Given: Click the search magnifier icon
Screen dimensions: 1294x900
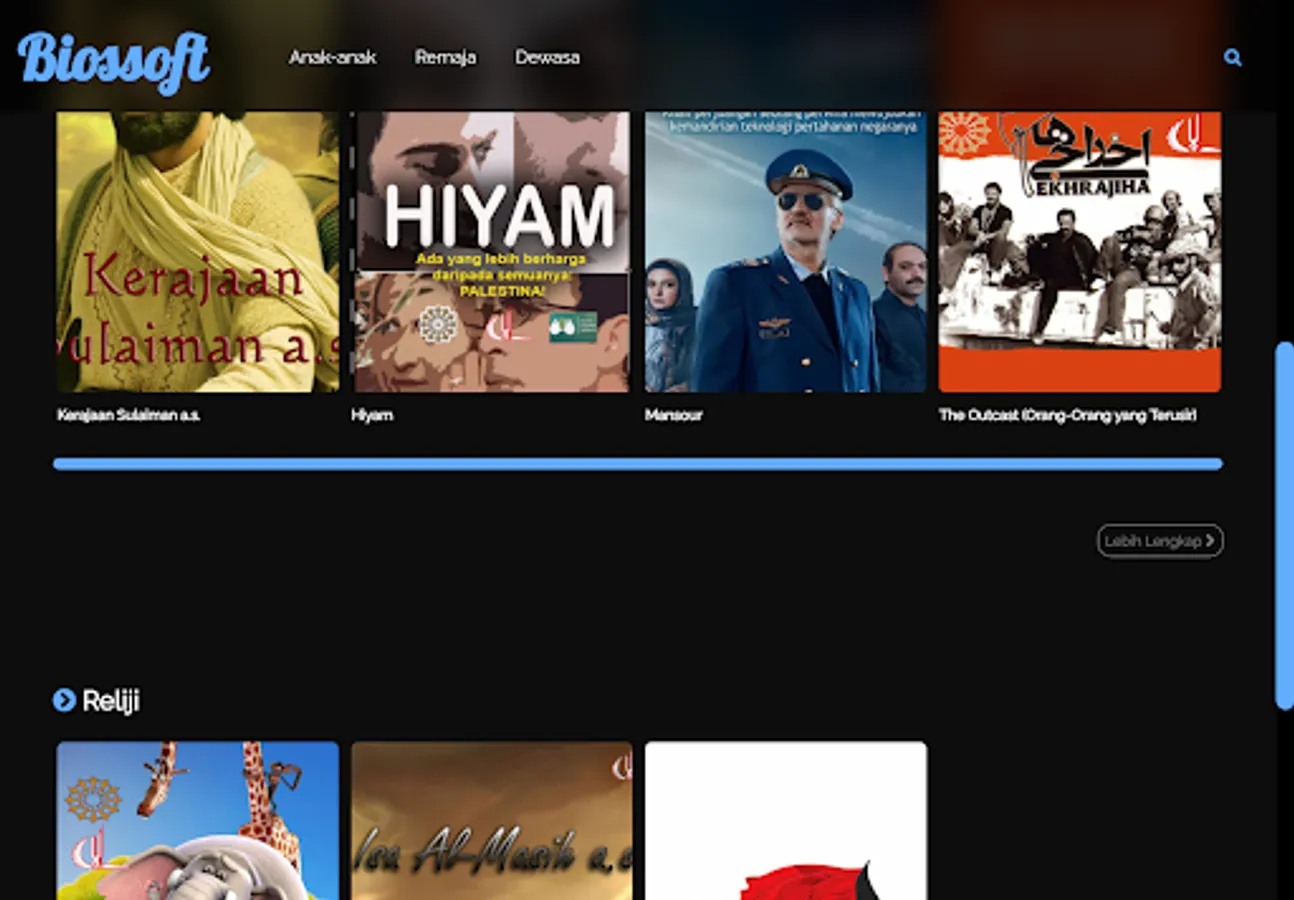Looking at the screenshot, I should pos(1232,58).
